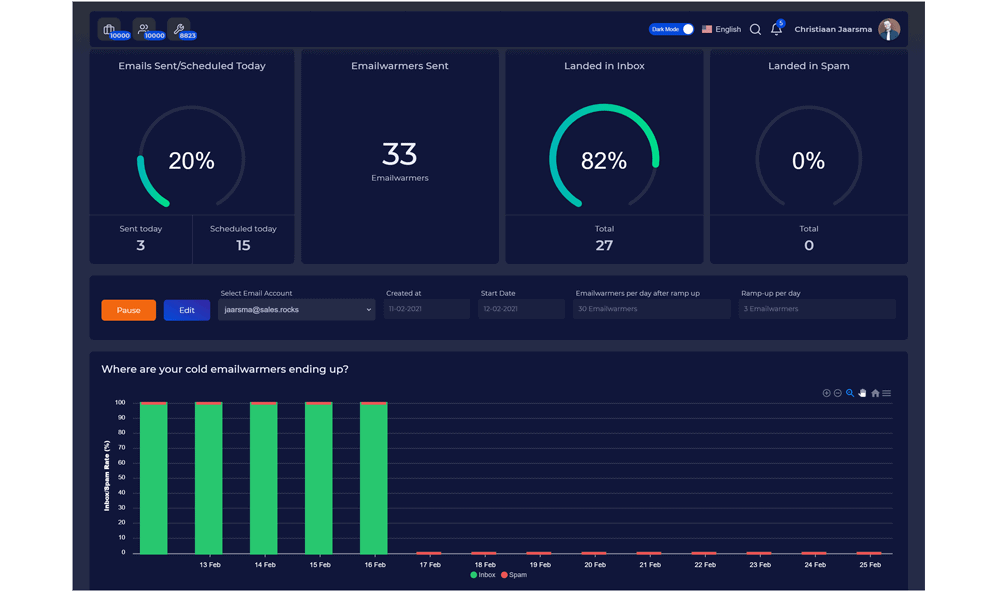1000x592 pixels.
Task: Select the chart selection zoom tool
Action: coord(850,393)
